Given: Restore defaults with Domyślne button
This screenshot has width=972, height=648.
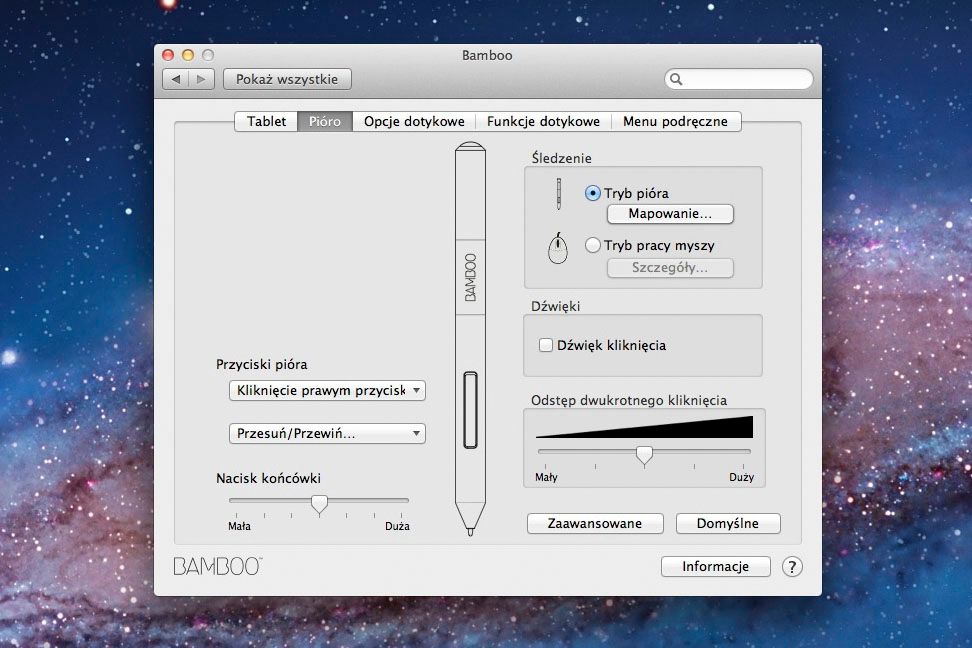Looking at the screenshot, I should pos(728,523).
